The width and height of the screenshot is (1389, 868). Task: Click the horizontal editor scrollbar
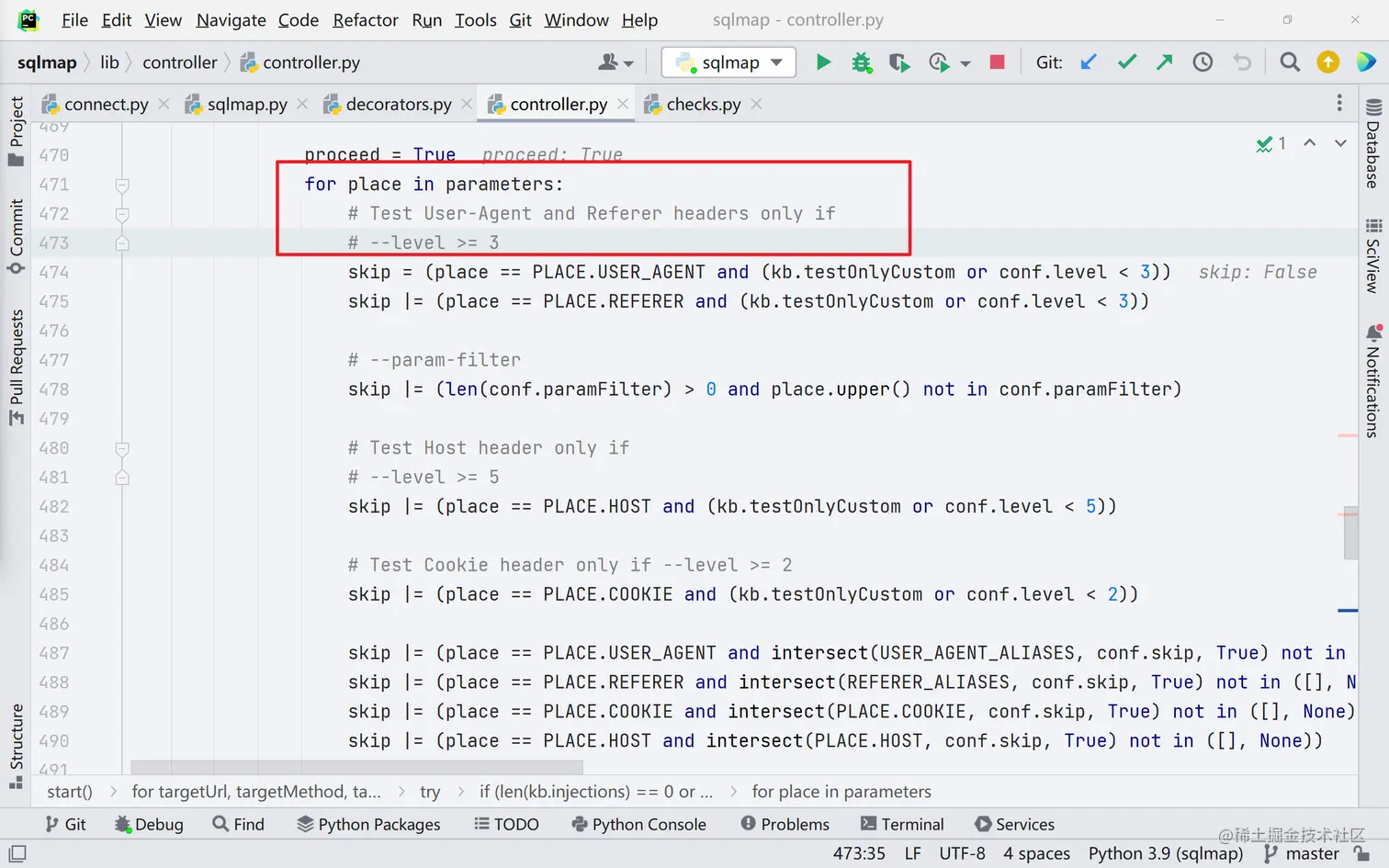[356, 766]
